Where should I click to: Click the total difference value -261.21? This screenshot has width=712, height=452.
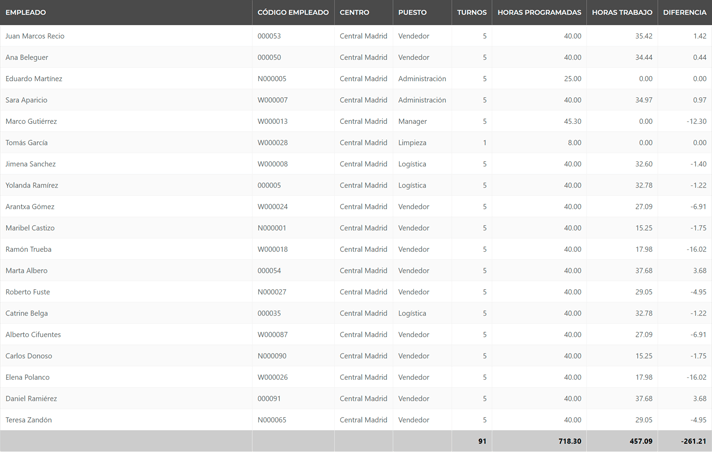pyautogui.click(x=688, y=441)
